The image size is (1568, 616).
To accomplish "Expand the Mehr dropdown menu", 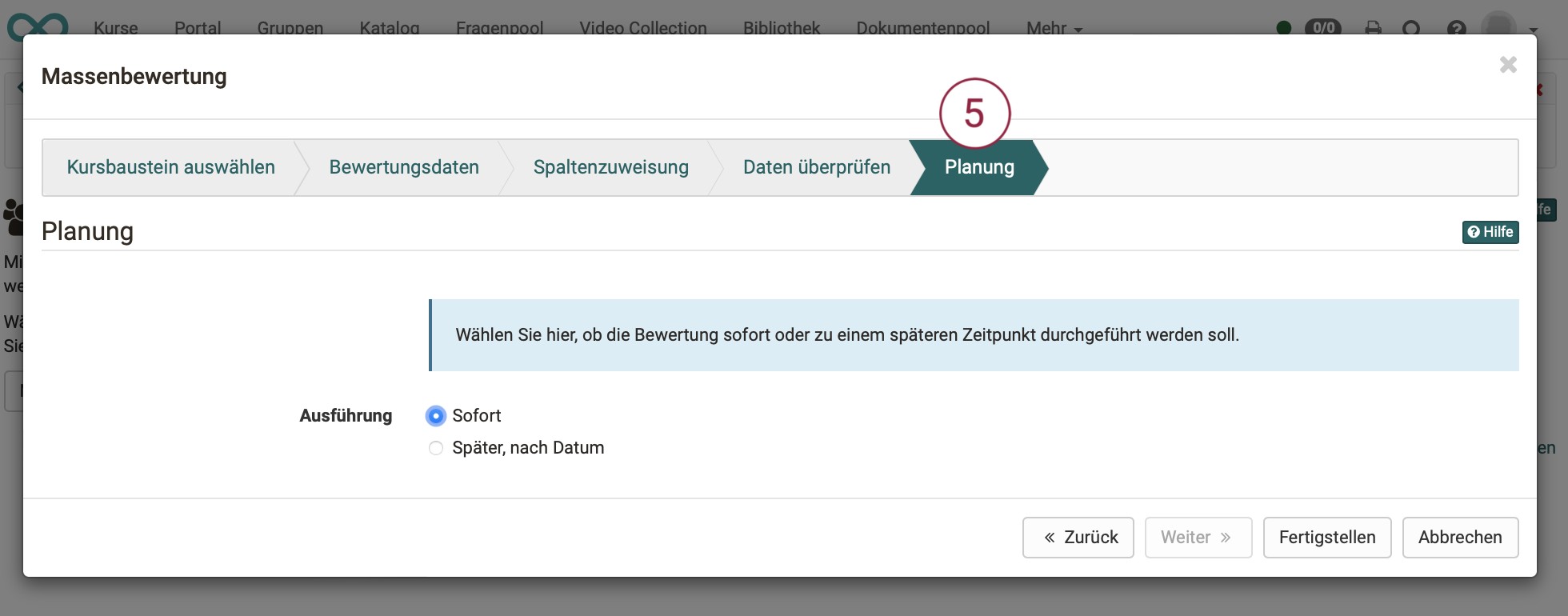I will tap(1054, 28).
